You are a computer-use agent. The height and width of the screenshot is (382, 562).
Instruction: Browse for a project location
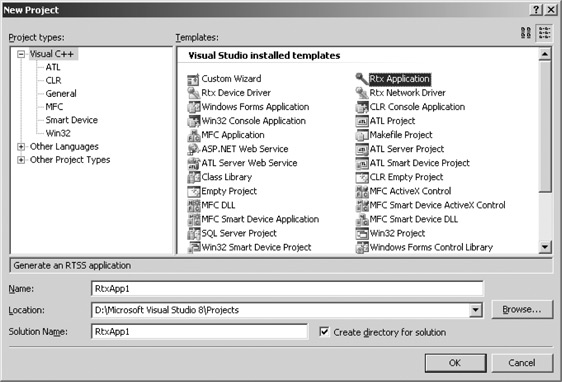coord(522,309)
